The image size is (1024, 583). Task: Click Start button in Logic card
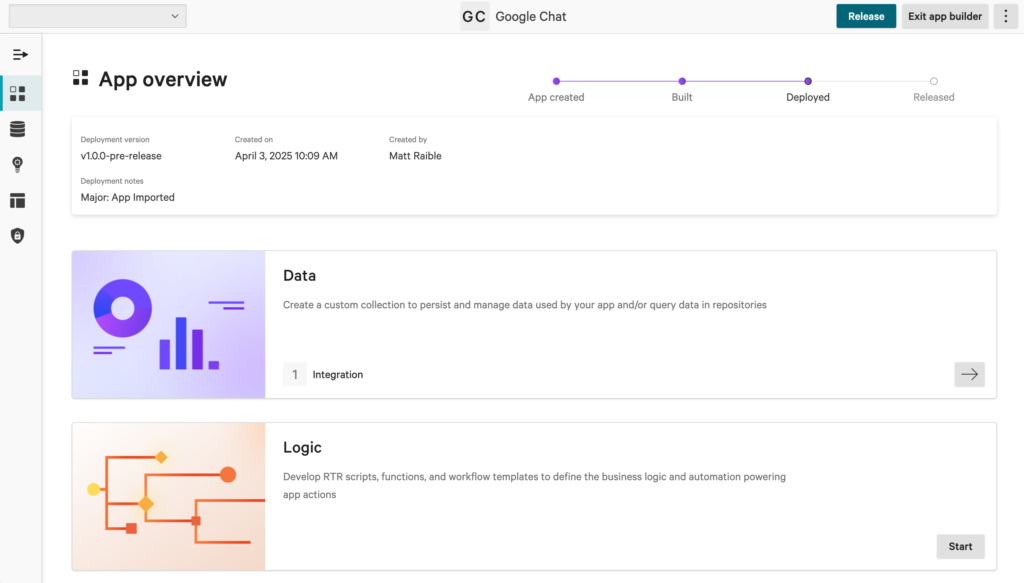(960, 546)
